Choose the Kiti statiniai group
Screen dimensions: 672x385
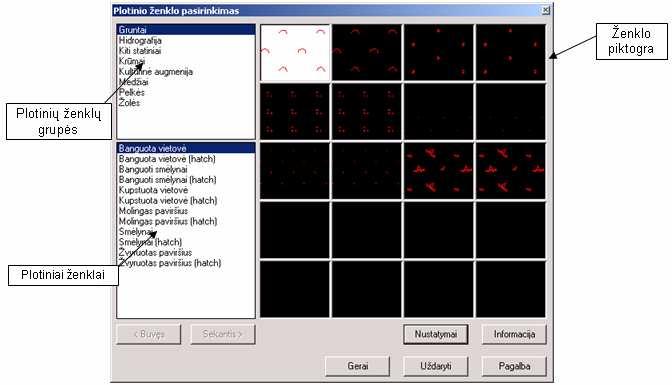[x=140, y=51]
